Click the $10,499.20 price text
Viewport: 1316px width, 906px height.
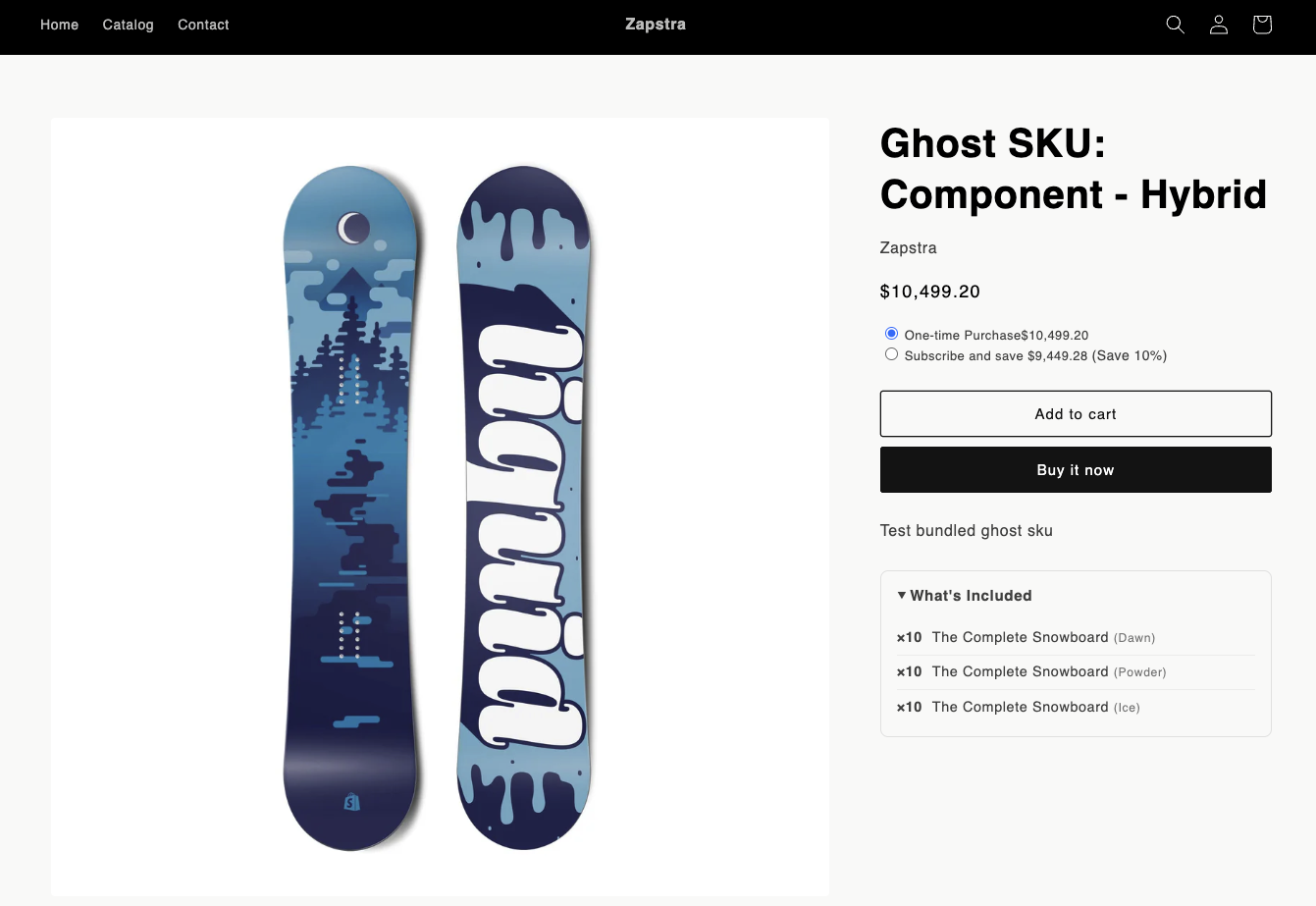(929, 292)
